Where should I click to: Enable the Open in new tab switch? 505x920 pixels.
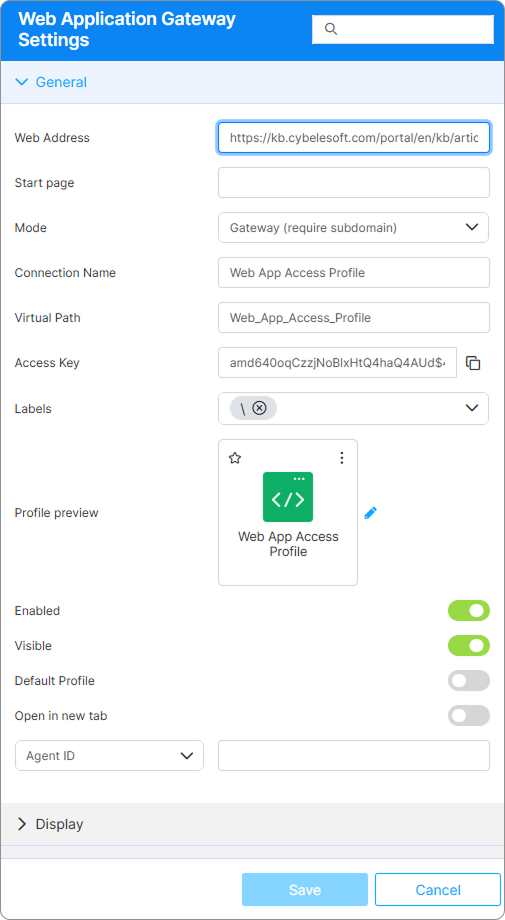469,716
